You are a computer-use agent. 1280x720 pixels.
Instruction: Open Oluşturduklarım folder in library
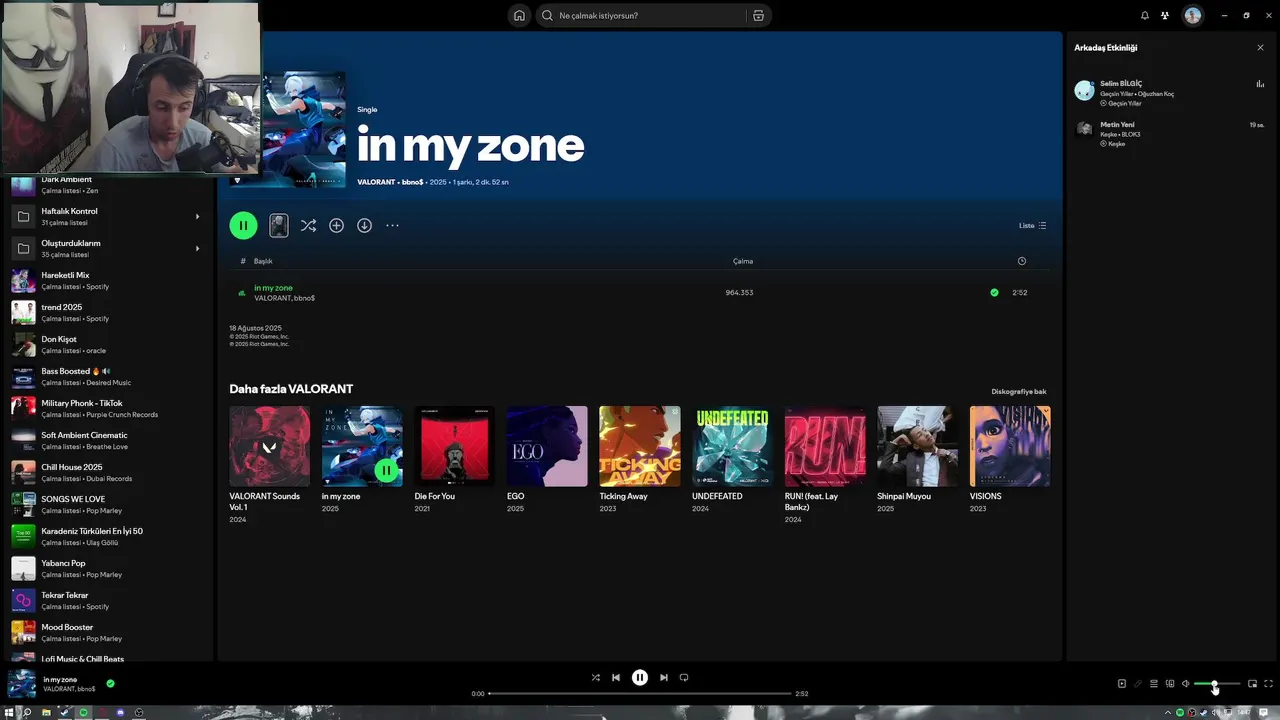[106, 248]
